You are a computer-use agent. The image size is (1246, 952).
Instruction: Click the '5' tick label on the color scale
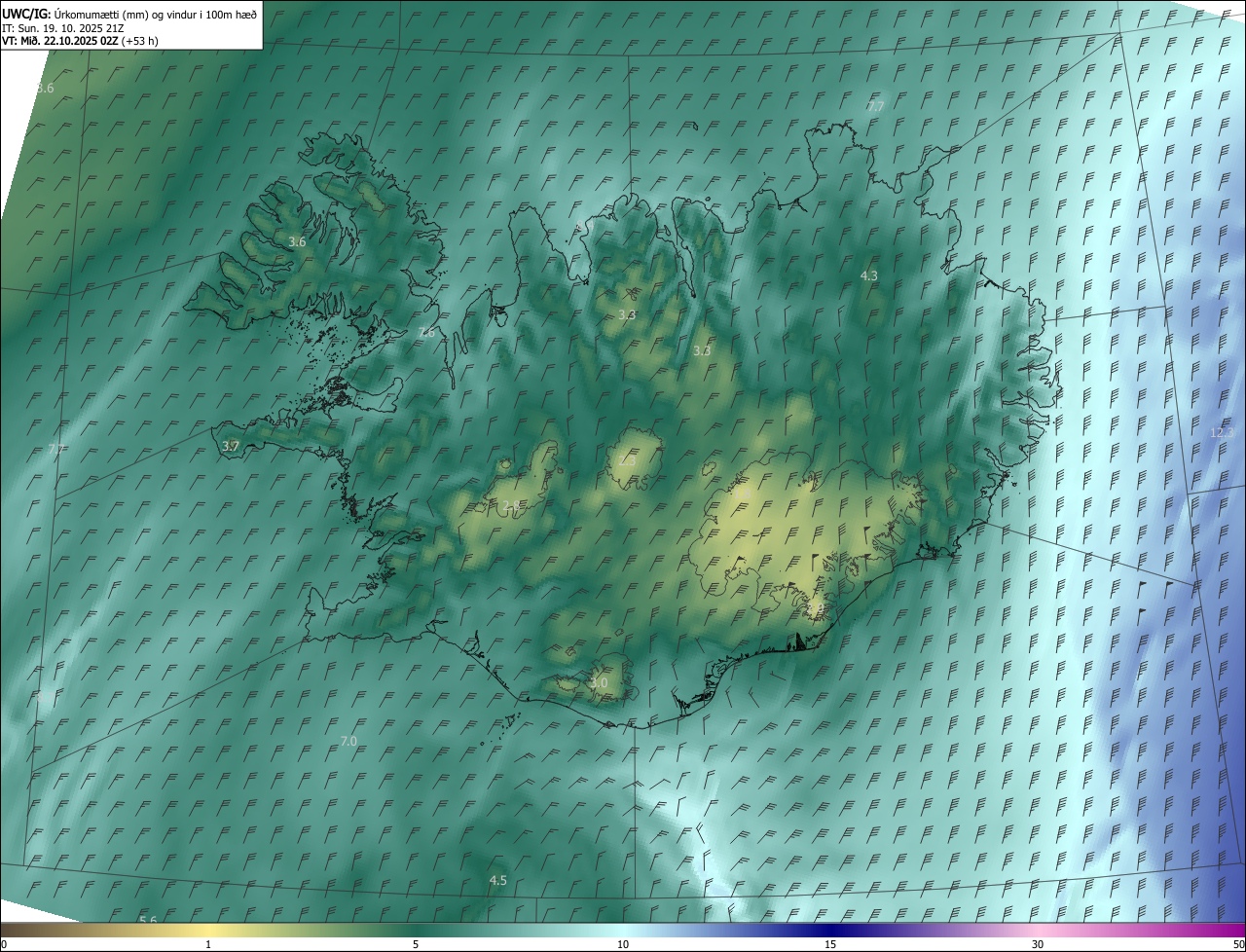click(416, 945)
